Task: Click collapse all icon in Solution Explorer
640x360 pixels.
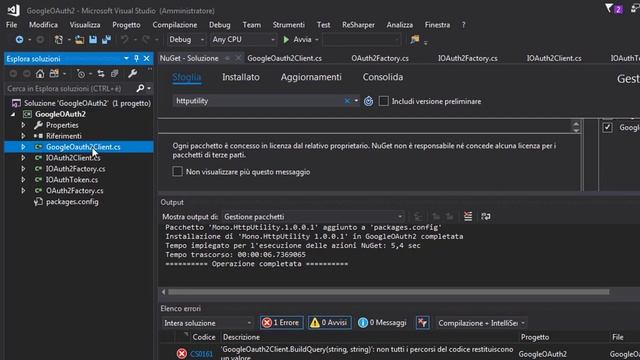Action: pos(115,74)
